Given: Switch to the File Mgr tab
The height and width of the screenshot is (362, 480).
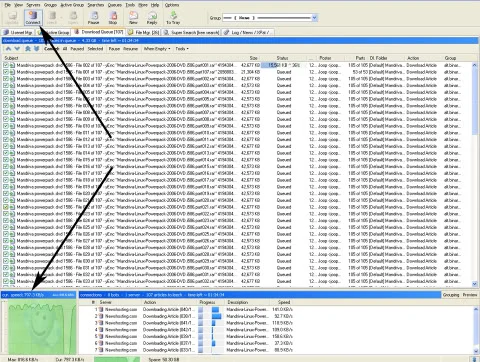Looking at the screenshot, I should point(144,32).
